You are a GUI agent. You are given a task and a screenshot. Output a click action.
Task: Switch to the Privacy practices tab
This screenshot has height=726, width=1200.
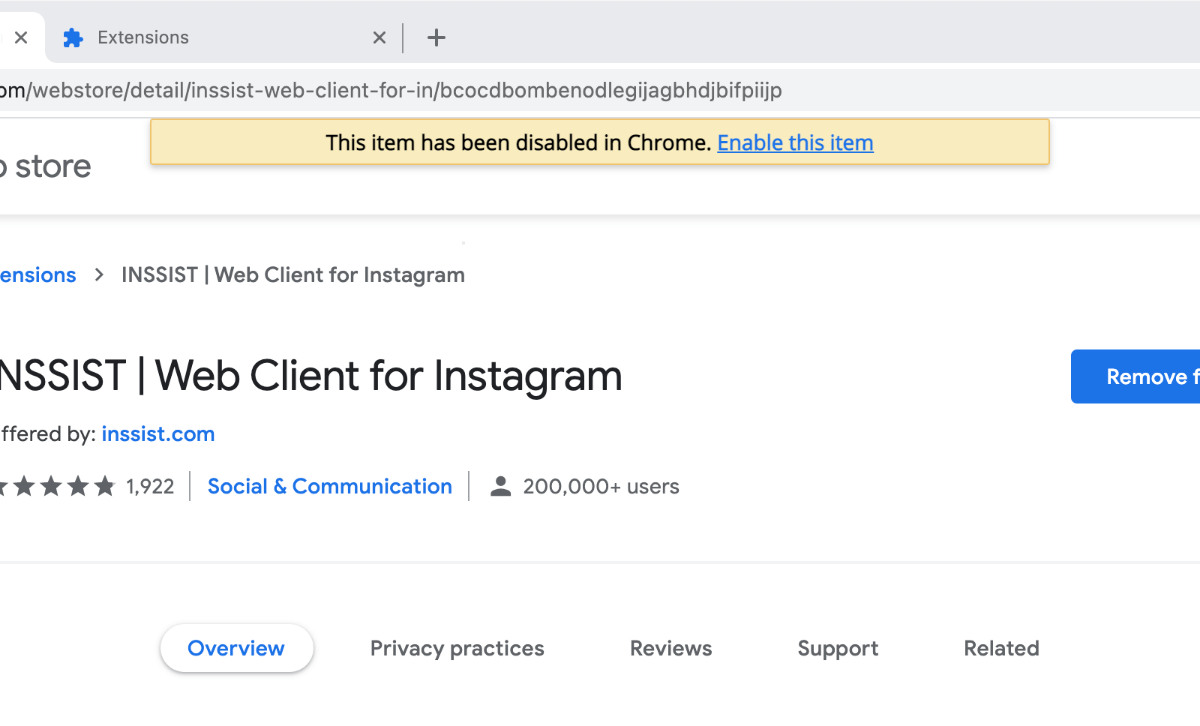pos(457,648)
